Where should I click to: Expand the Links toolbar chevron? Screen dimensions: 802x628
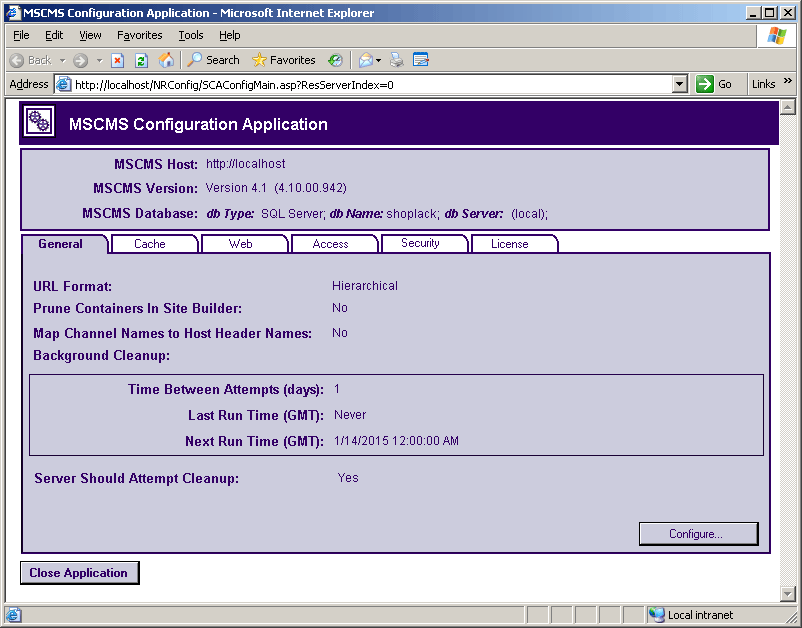pos(788,81)
